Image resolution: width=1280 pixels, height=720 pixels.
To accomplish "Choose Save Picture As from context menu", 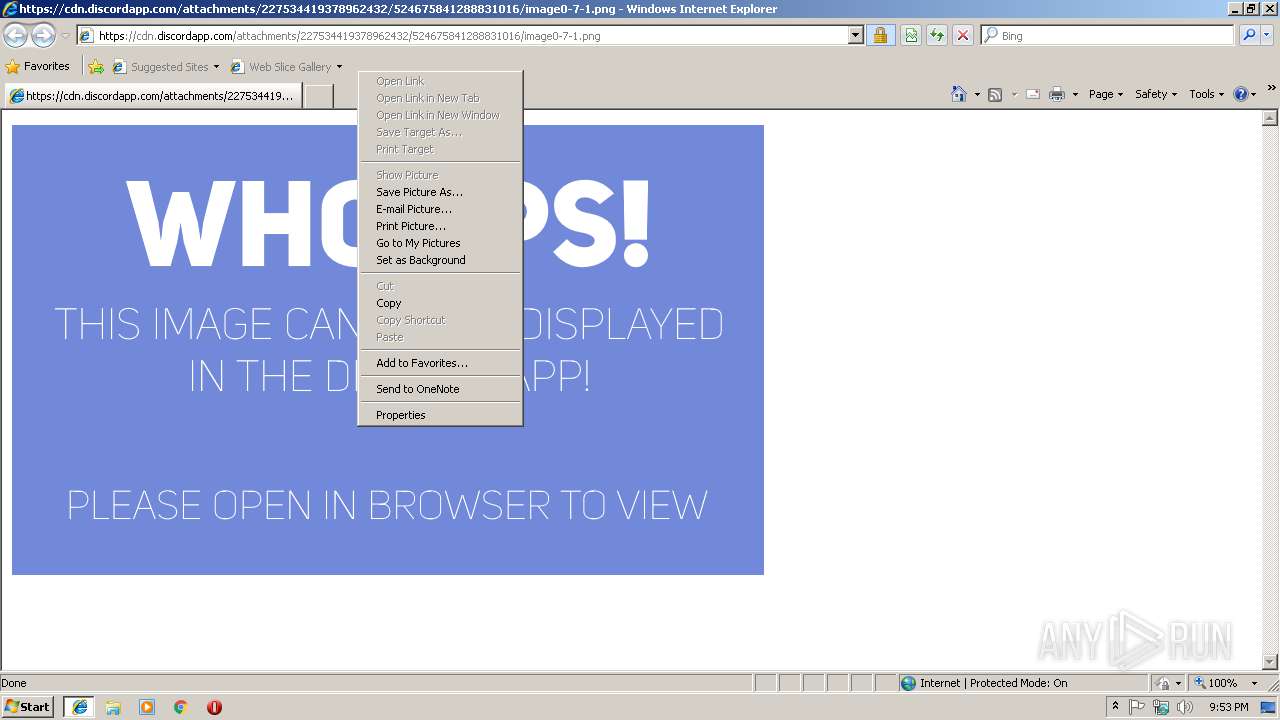I will pos(440,192).
